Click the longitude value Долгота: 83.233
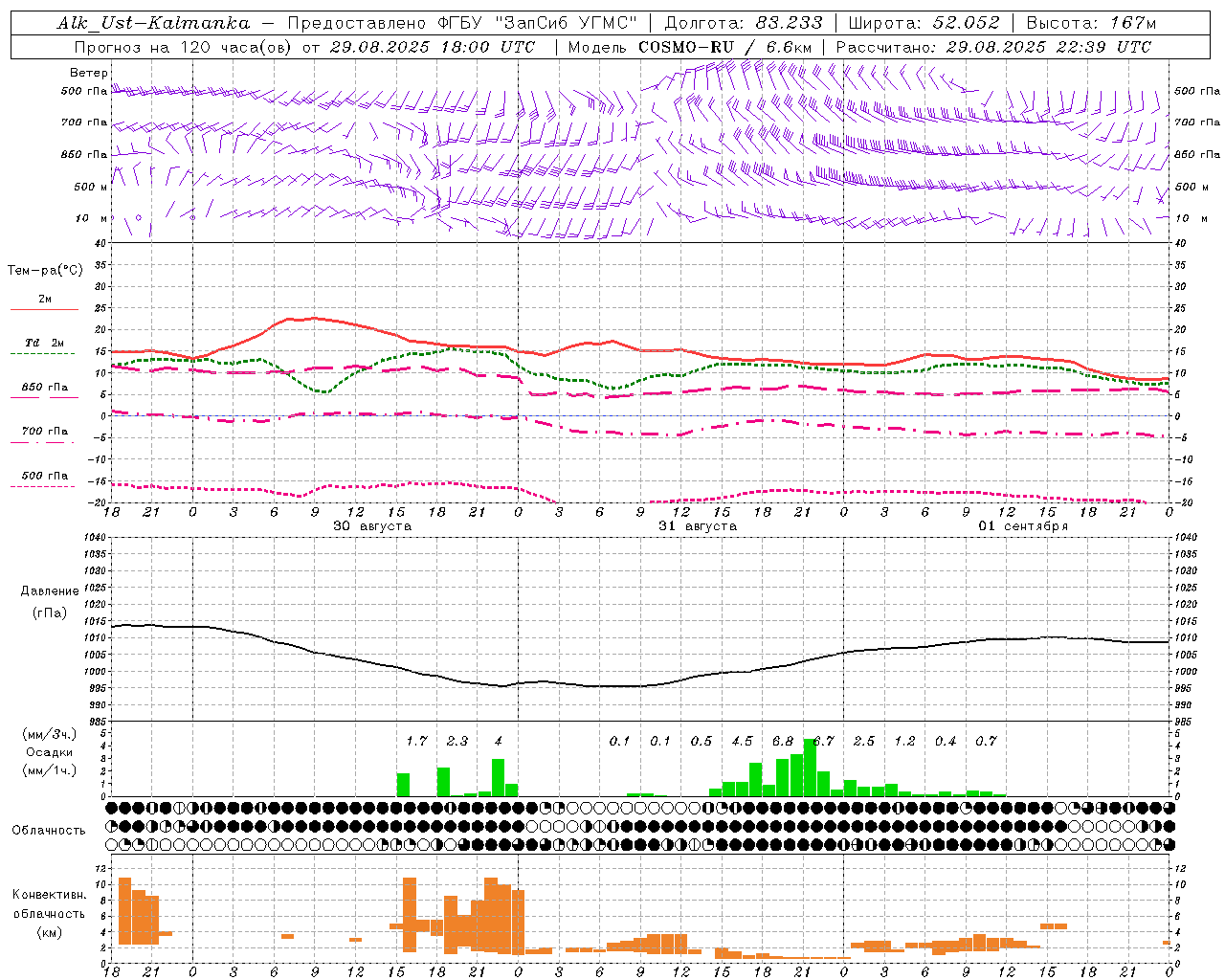This screenshot has height=980, width=1225. (x=744, y=23)
